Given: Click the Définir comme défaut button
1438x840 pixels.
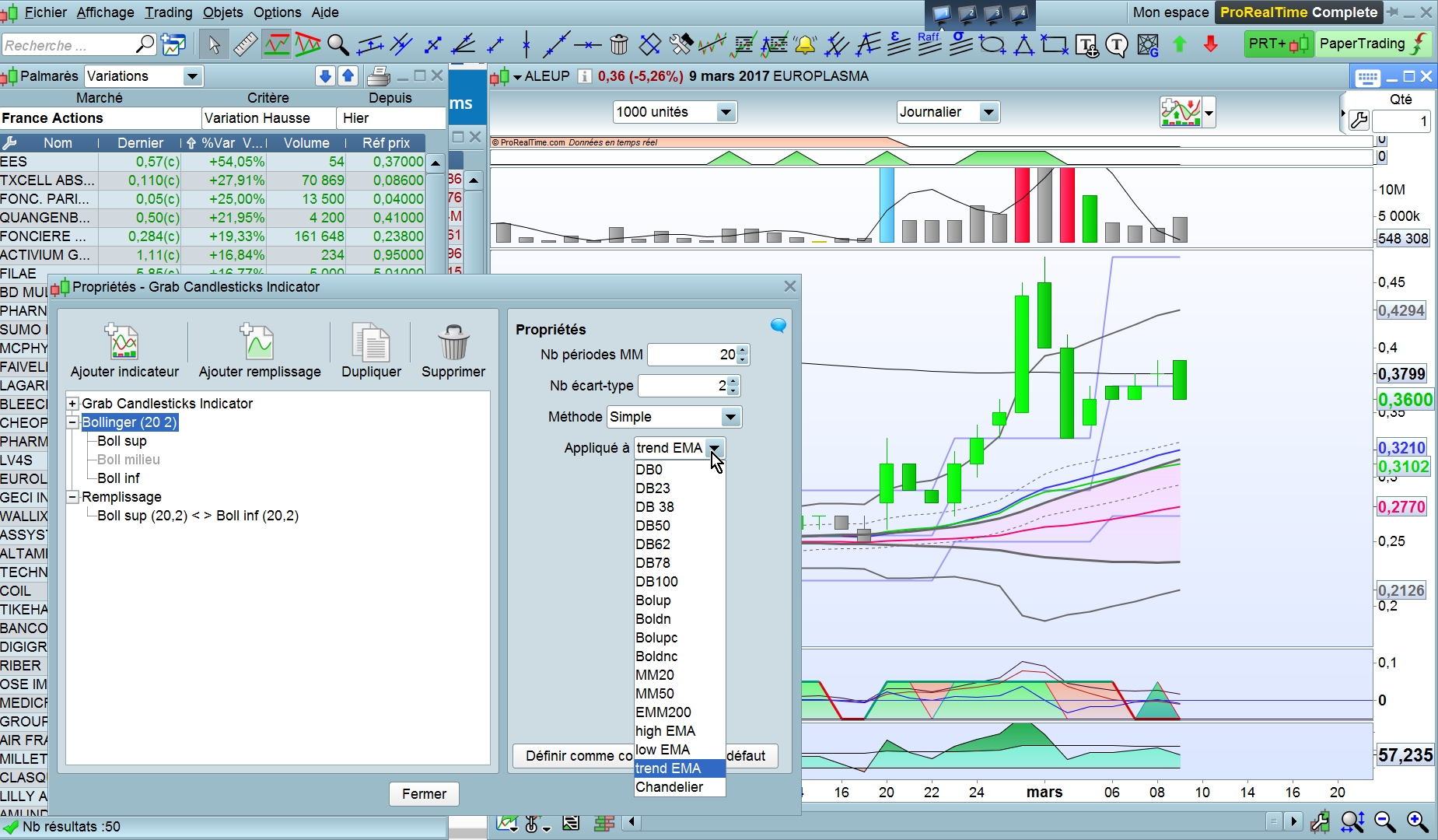Looking at the screenshot, I should click(x=645, y=756).
